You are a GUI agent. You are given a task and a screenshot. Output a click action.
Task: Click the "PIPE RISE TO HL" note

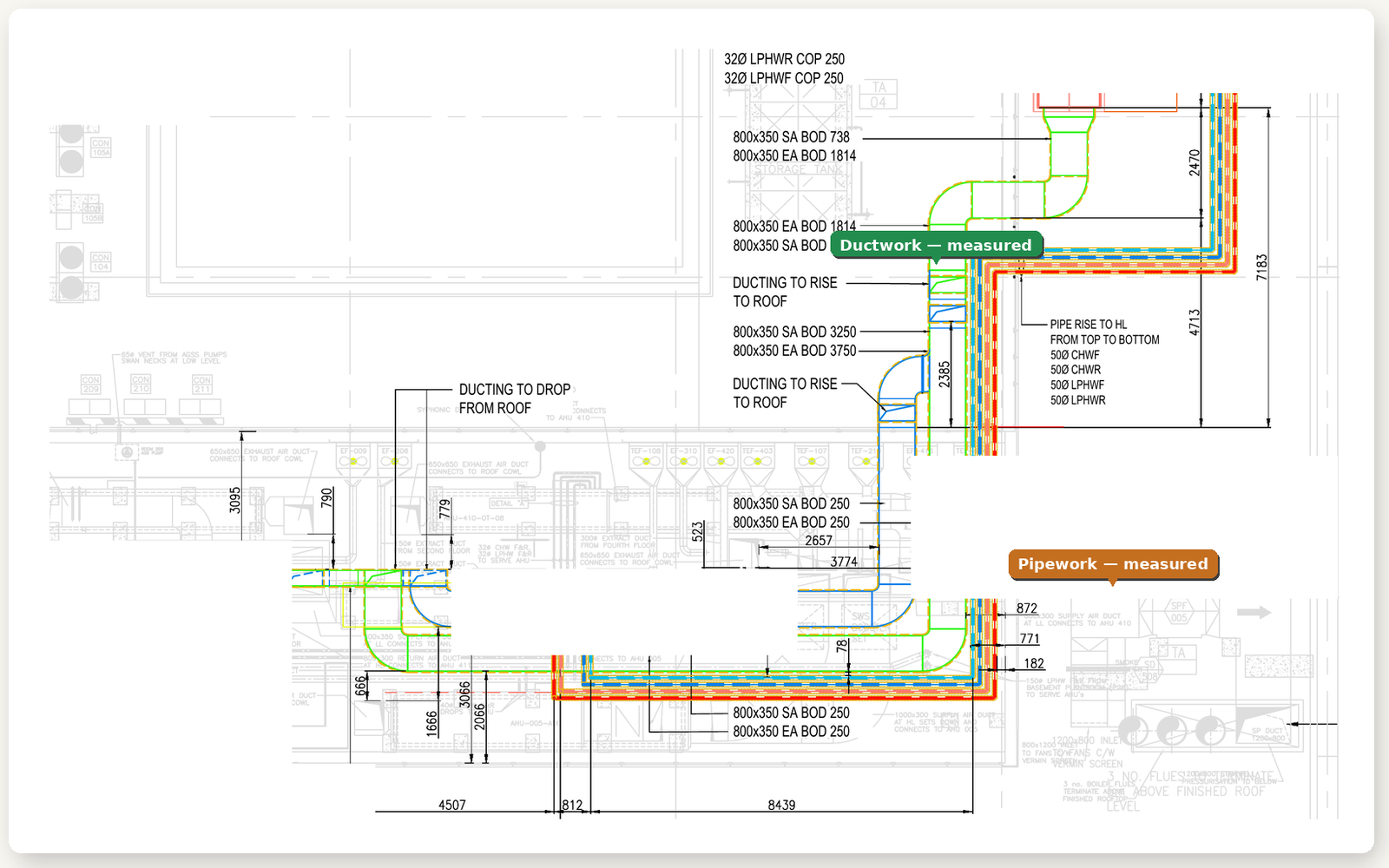point(1088,325)
